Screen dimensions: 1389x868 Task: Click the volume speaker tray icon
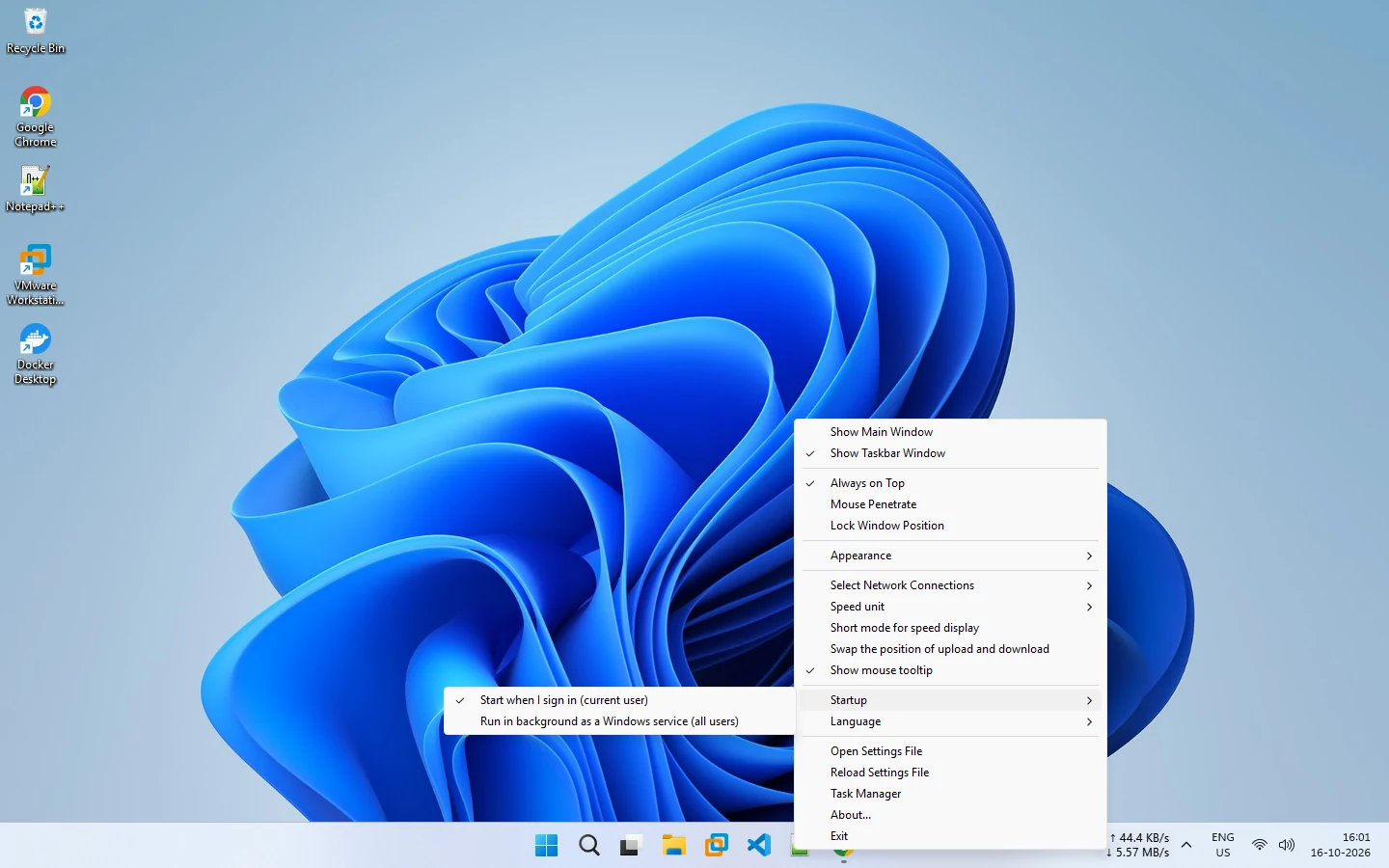click(1287, 845)
